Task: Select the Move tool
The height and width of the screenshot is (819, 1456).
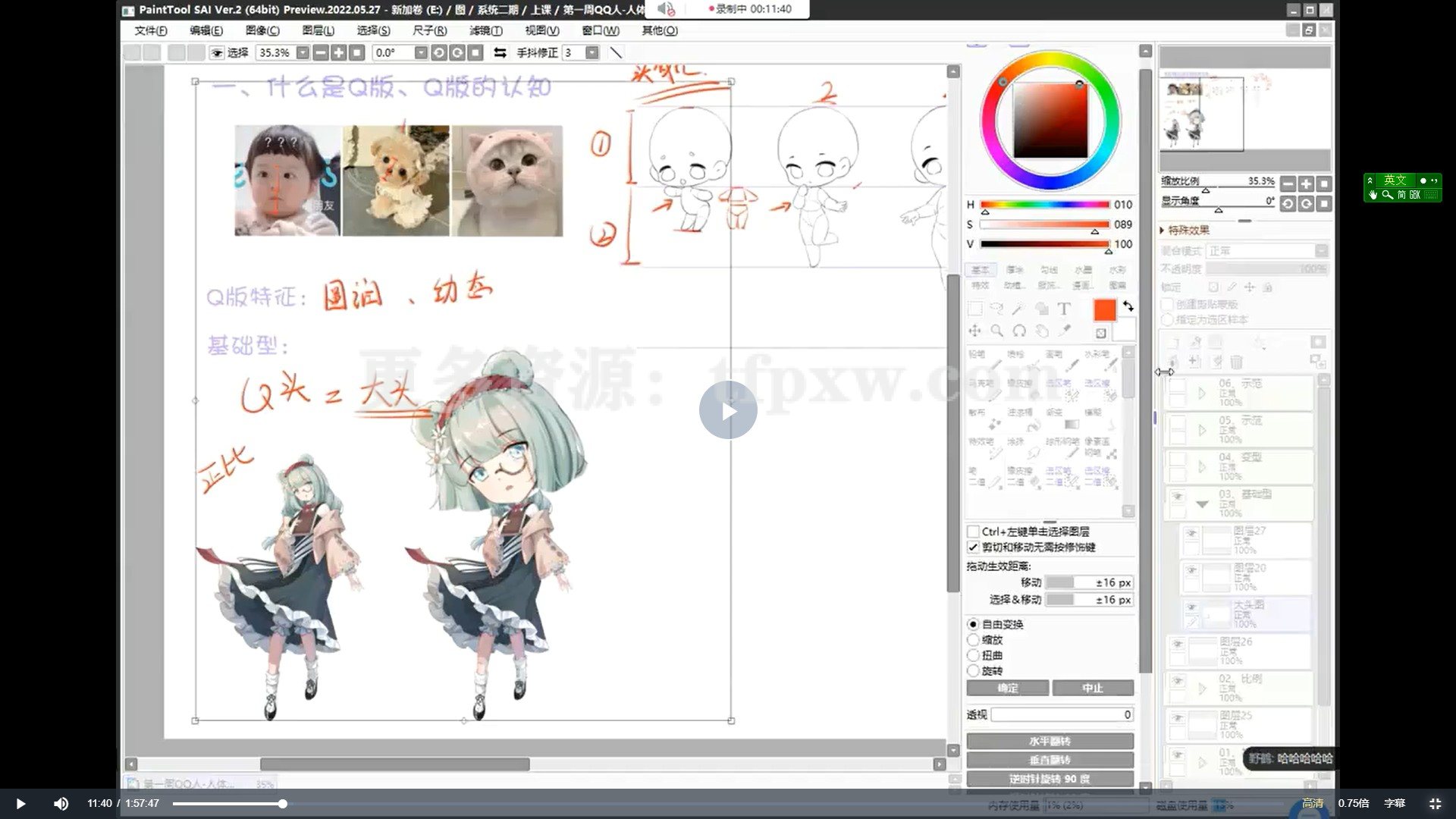Action: point(974,331)
